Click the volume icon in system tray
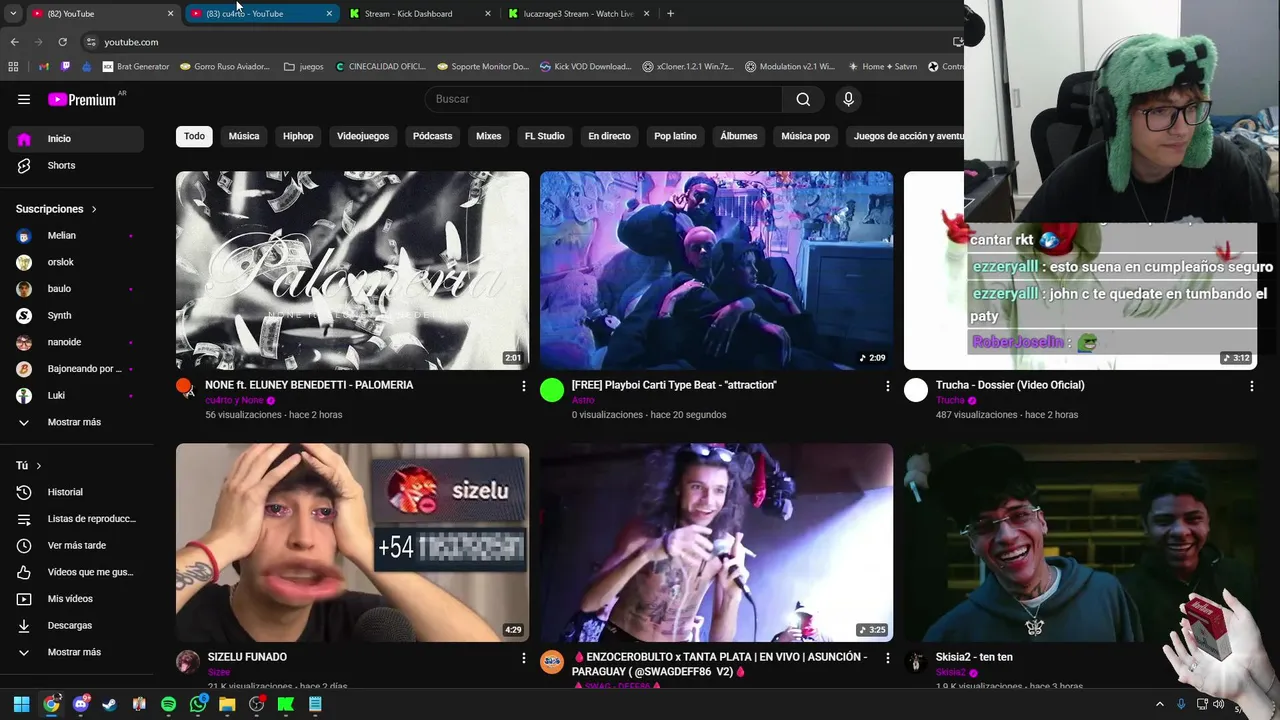This screenshot has height=720, width=1280. (1219, 704)
